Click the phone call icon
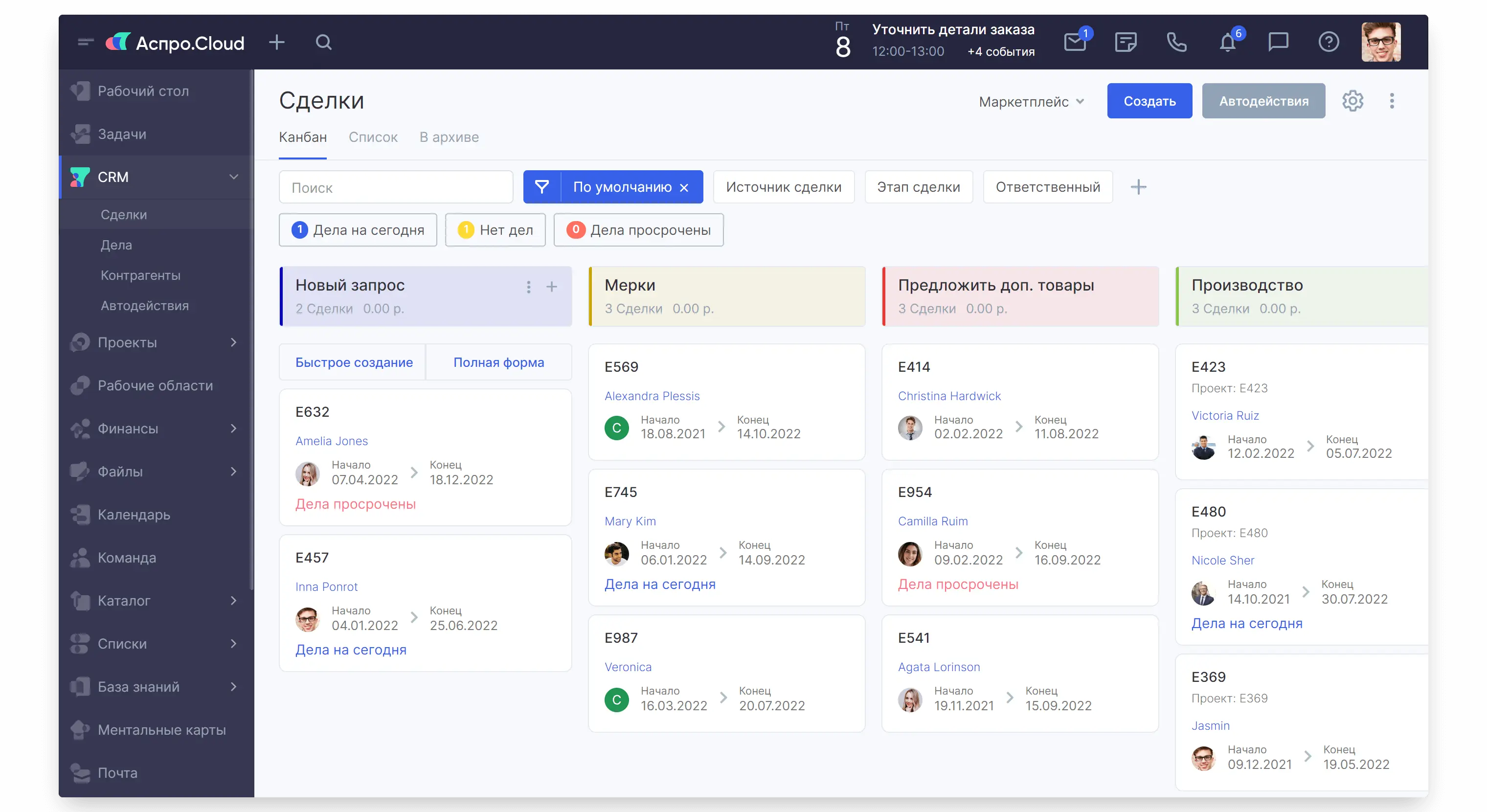This screenshot has width=1487, height=812. tap(1176, 43)
